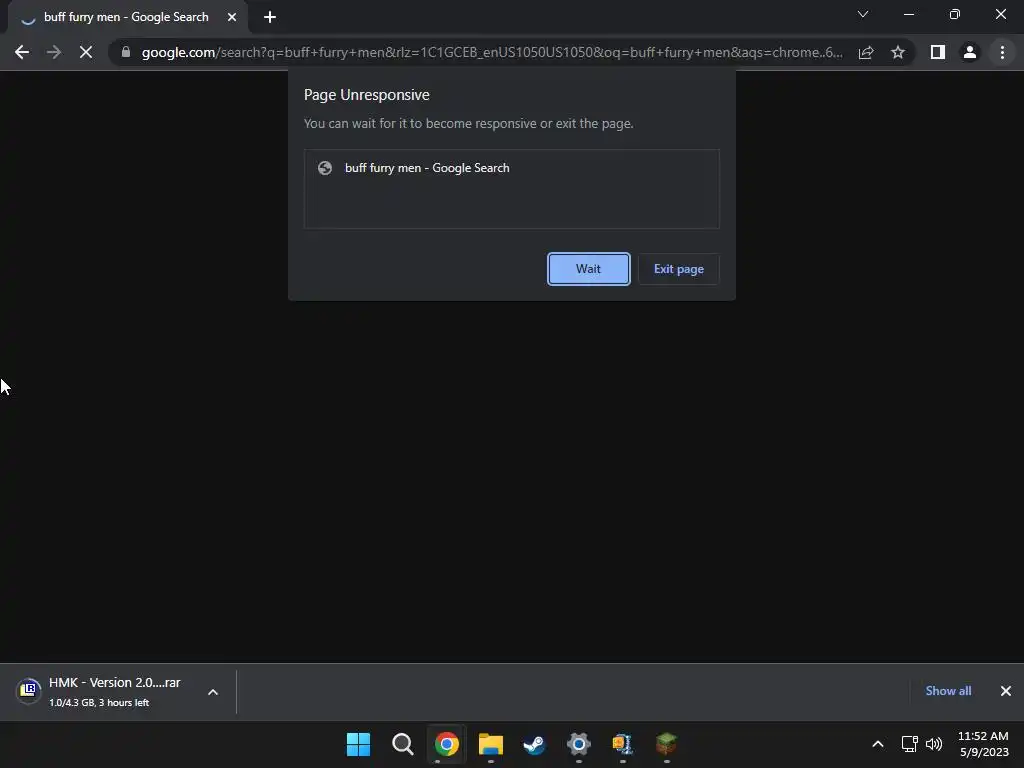This screenshot has width=1024, height=768.
Task: Select the buff furry men Google Search tab
Action: coord(127,17)
